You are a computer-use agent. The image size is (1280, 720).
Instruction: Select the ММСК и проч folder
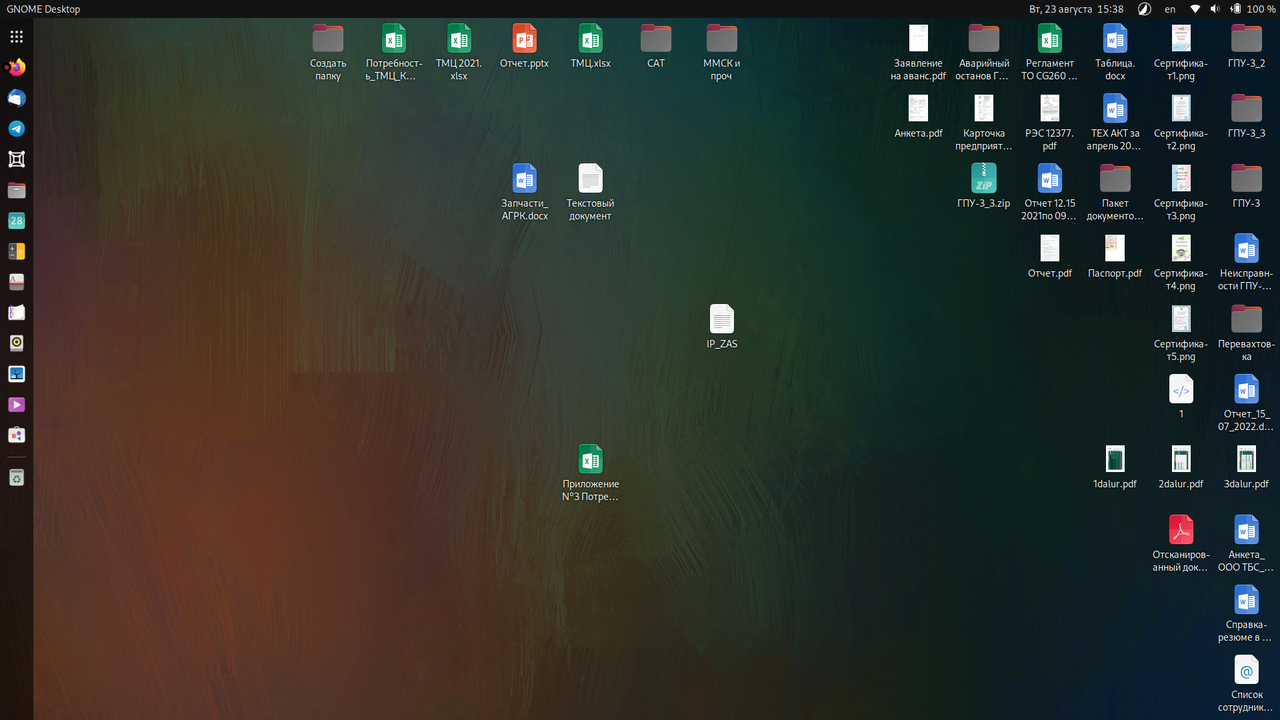pyautogui.click(x=722, y=53)
